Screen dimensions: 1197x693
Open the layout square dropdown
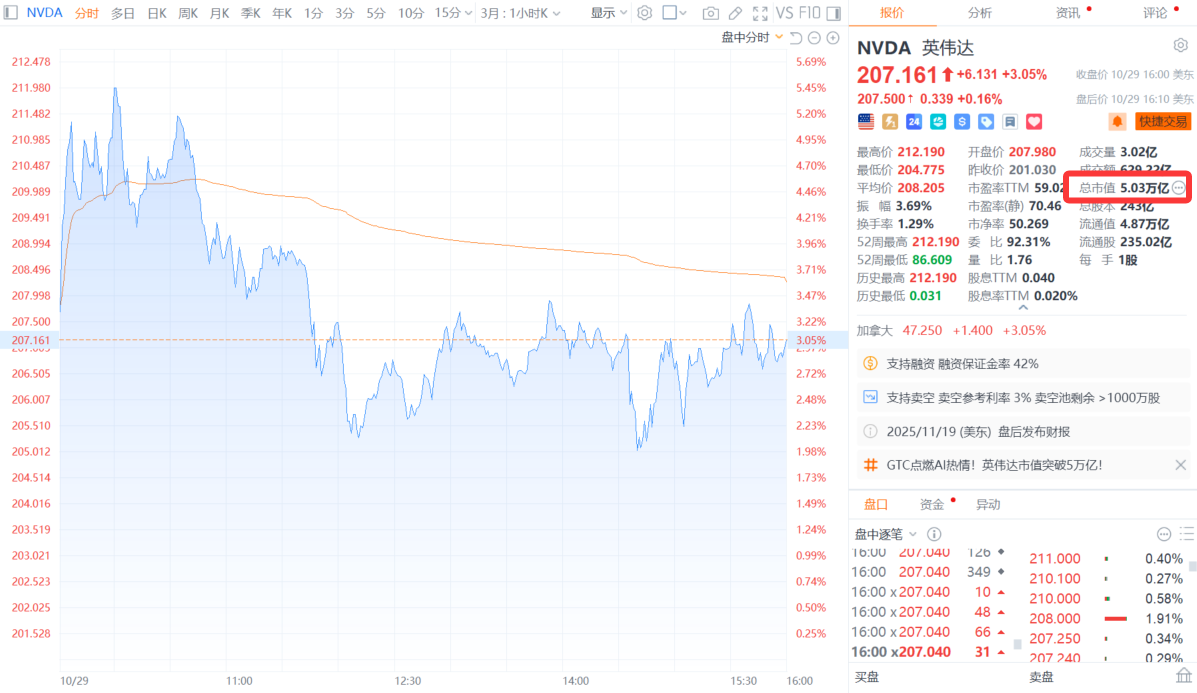[x=674, y=13]
